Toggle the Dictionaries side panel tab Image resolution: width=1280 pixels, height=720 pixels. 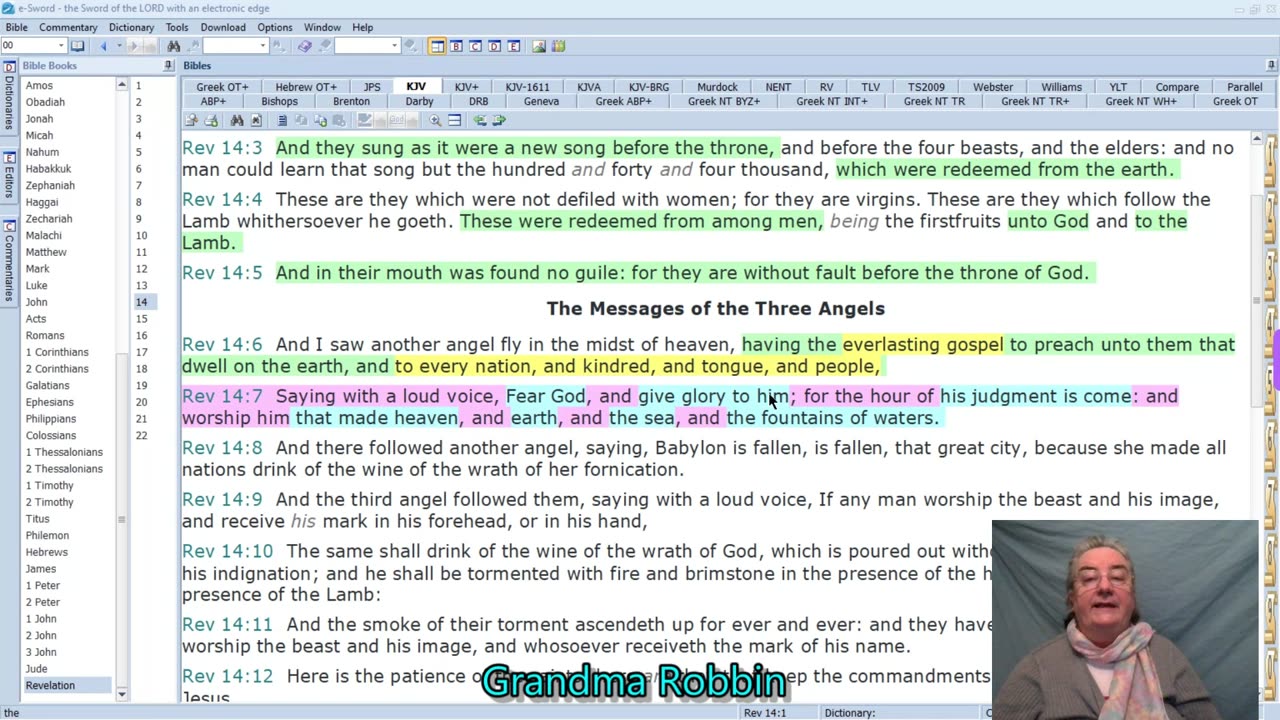pos(8,102)
